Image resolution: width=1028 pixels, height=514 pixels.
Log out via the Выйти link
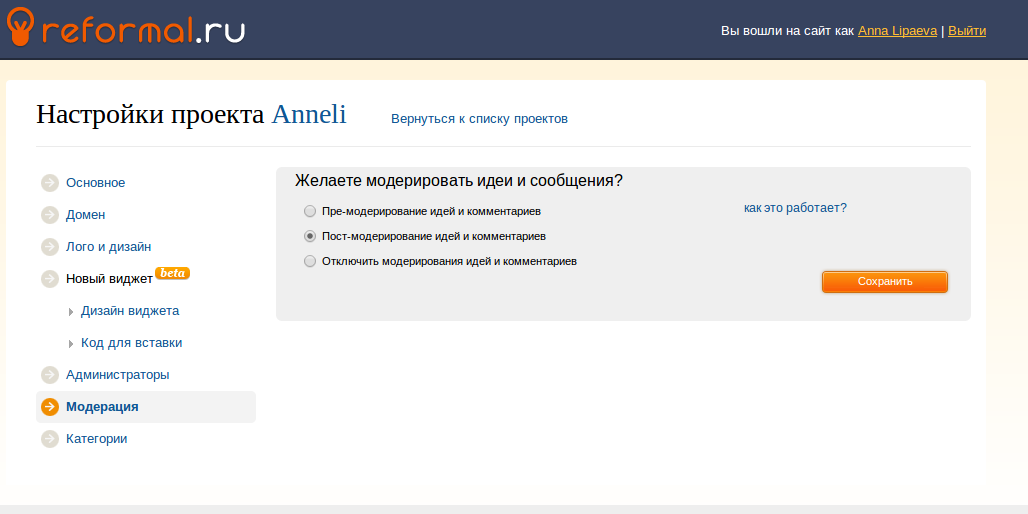(x=966, y=31)
